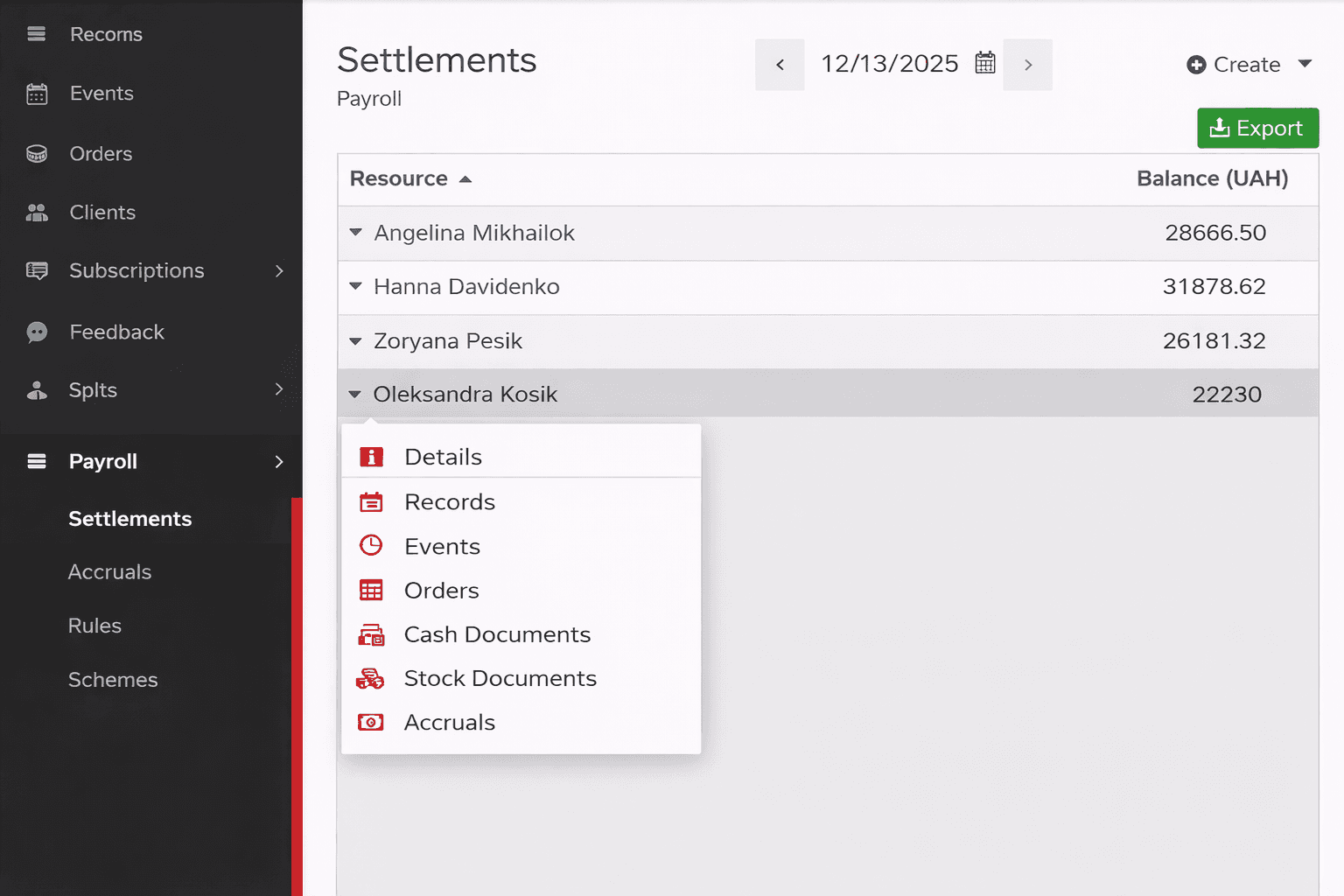1344x896 pixels.
Task: Open the Rules page under Payroll
Action: click(94, 626)
